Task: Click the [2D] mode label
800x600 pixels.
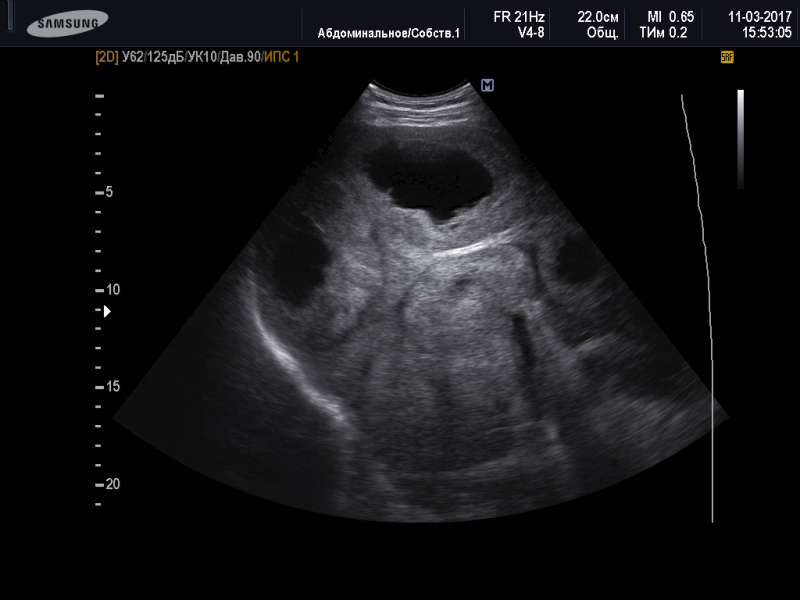Action: 107,57
